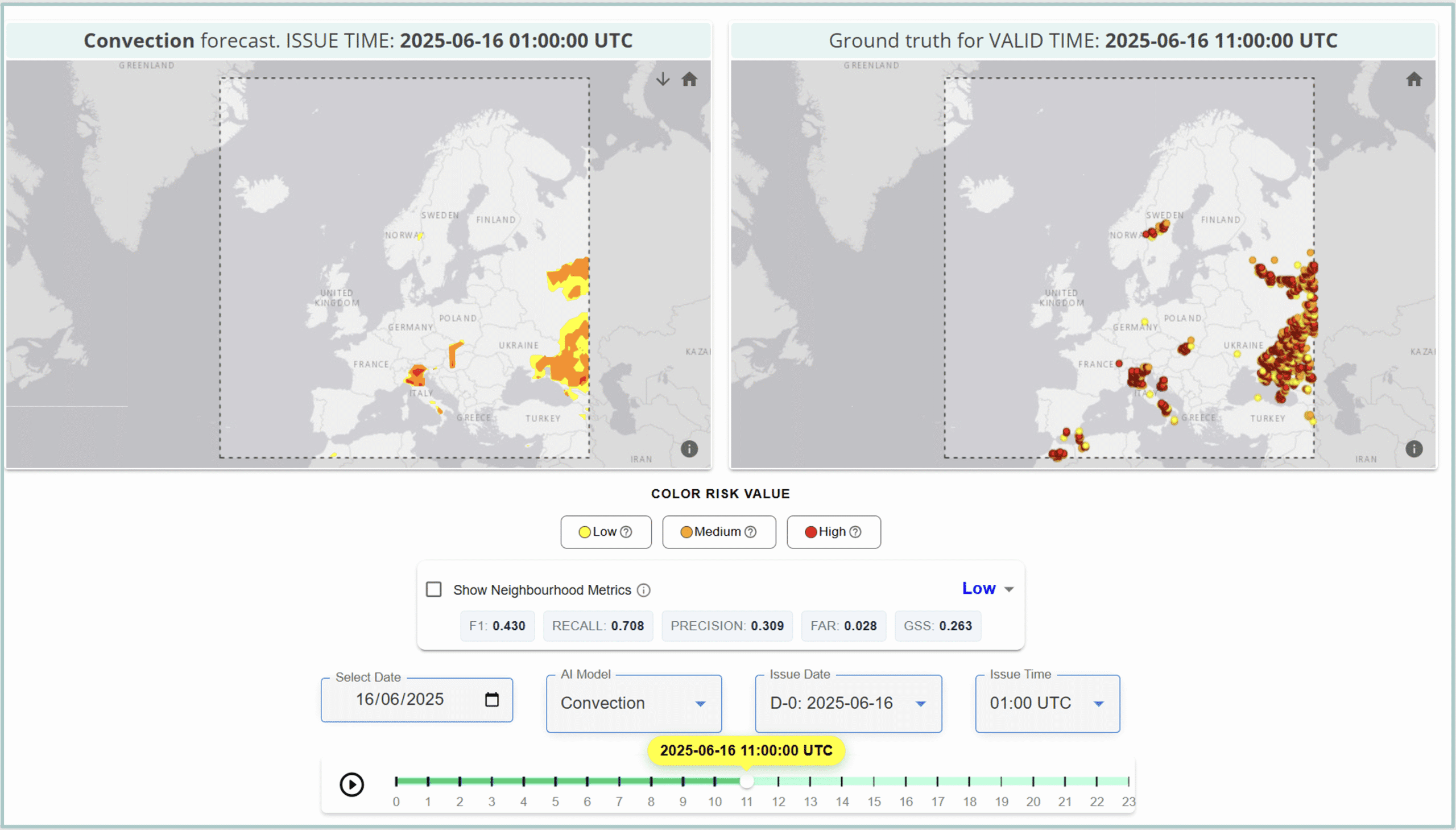Play the forecast timeline animation
This screenshot has width=1456, height=830.
[351, 785]
